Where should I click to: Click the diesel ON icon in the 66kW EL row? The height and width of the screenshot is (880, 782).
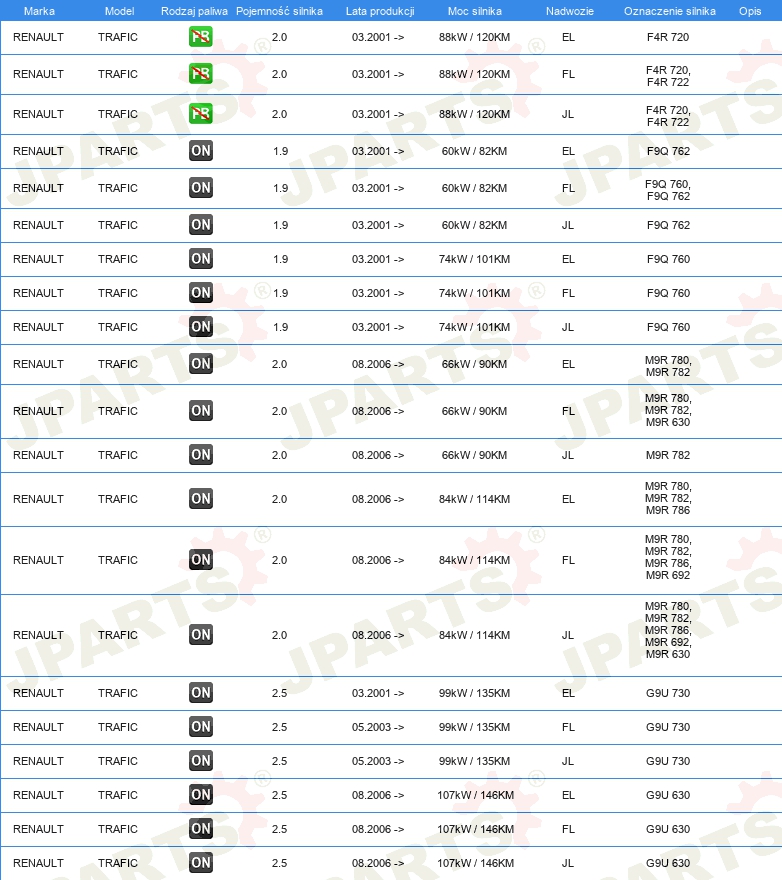(200, 364)
